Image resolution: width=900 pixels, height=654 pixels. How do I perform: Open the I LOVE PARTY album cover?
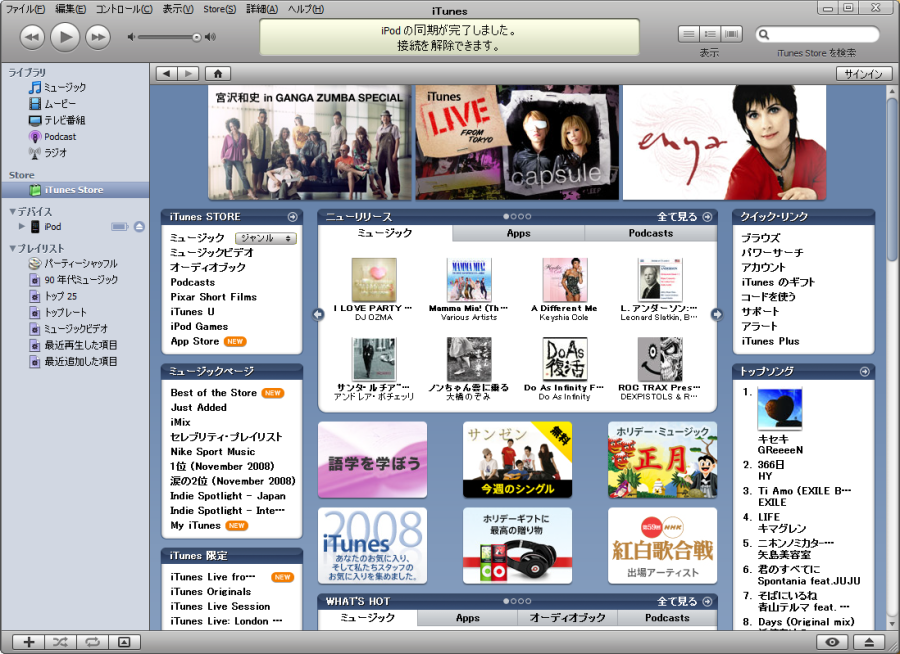(374, 280)
